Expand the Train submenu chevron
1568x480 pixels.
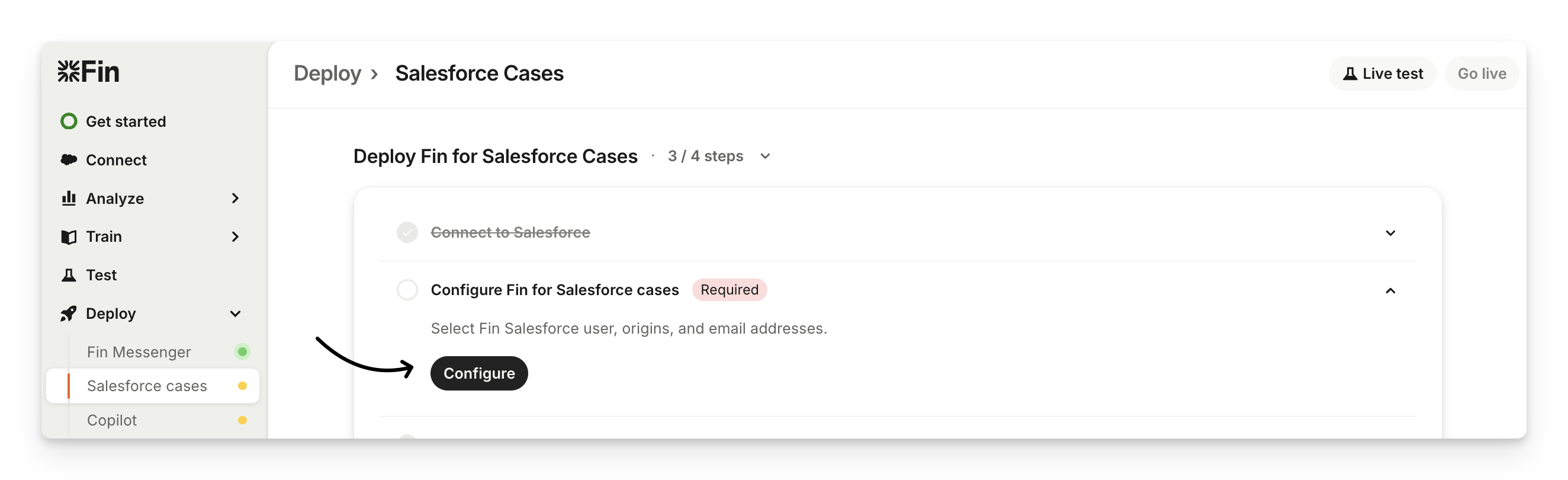coord(235,236)
